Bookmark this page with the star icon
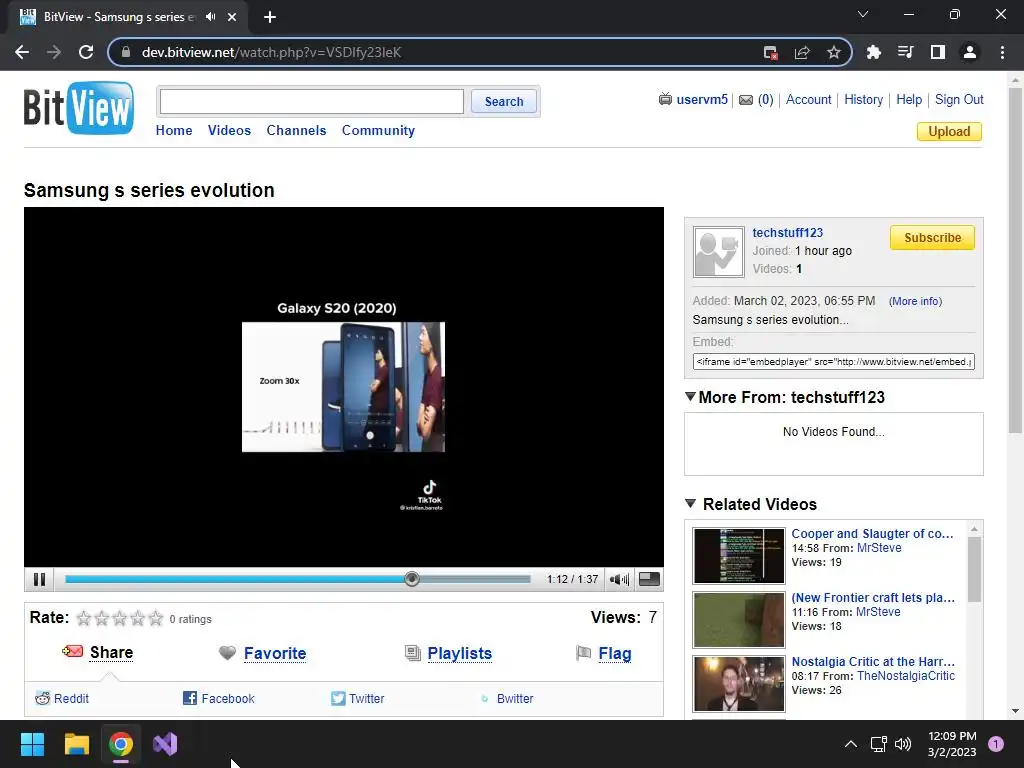This screenshot has height=768, width=1024. point(833,52)
